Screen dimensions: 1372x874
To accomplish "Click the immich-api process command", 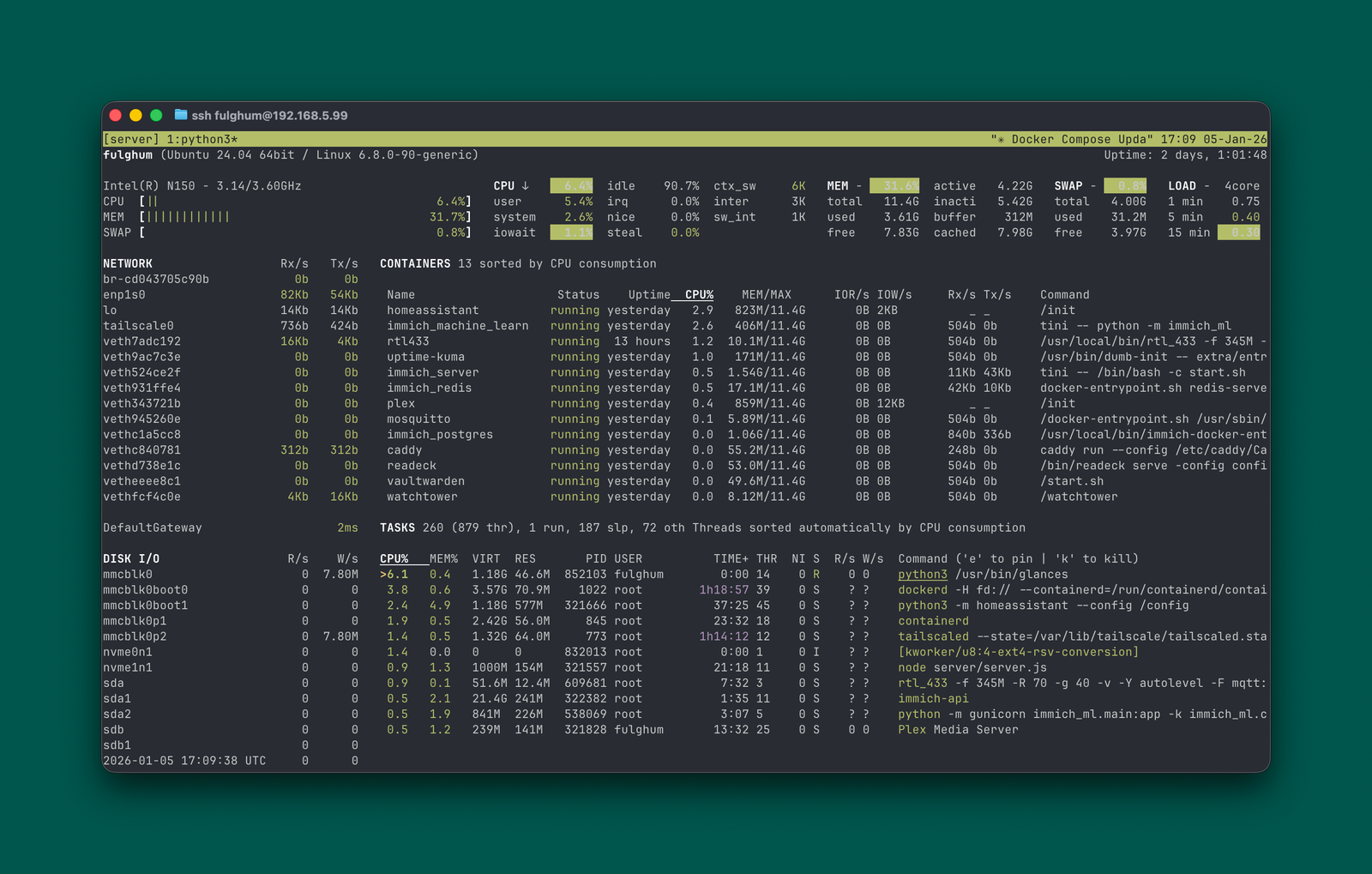I will (933, 698).
